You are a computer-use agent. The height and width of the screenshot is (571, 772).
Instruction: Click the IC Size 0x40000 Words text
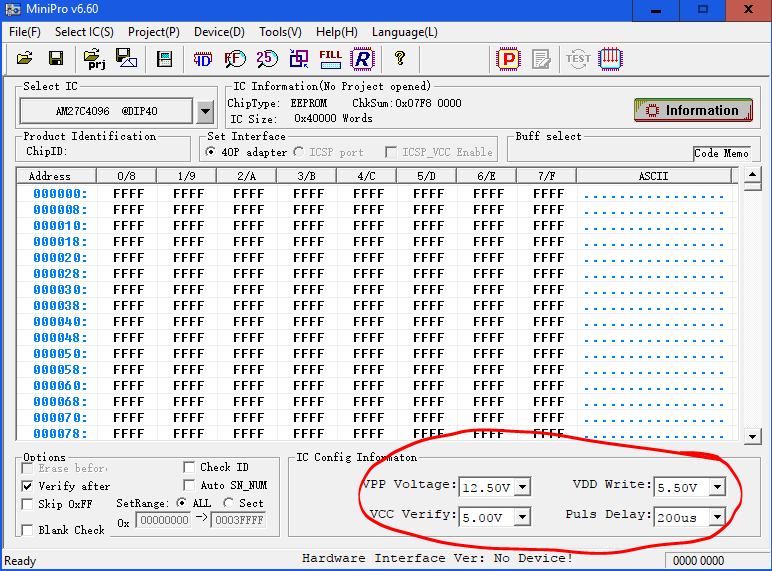click(301, 119)
